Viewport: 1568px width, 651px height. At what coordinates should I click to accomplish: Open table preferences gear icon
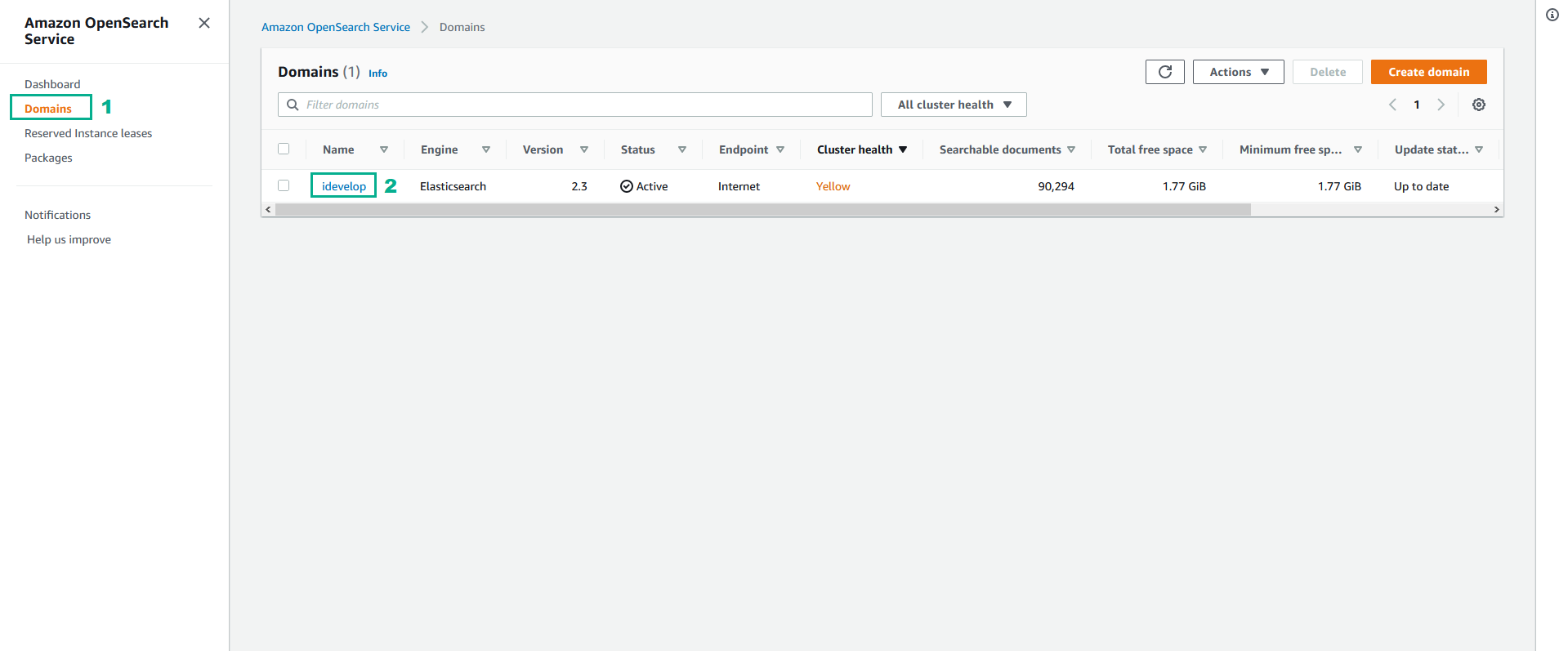coord(1478,105)
